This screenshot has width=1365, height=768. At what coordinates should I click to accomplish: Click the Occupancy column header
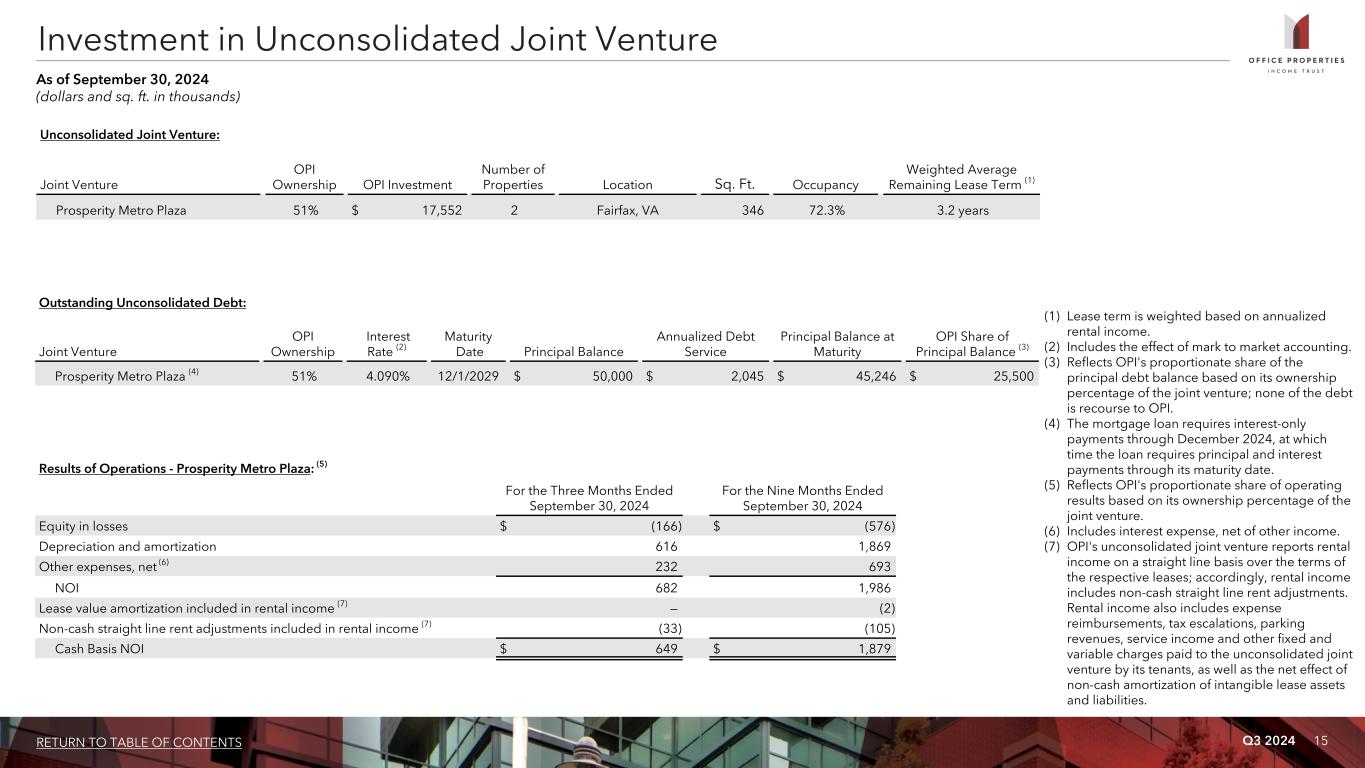[x=825, y=185]
